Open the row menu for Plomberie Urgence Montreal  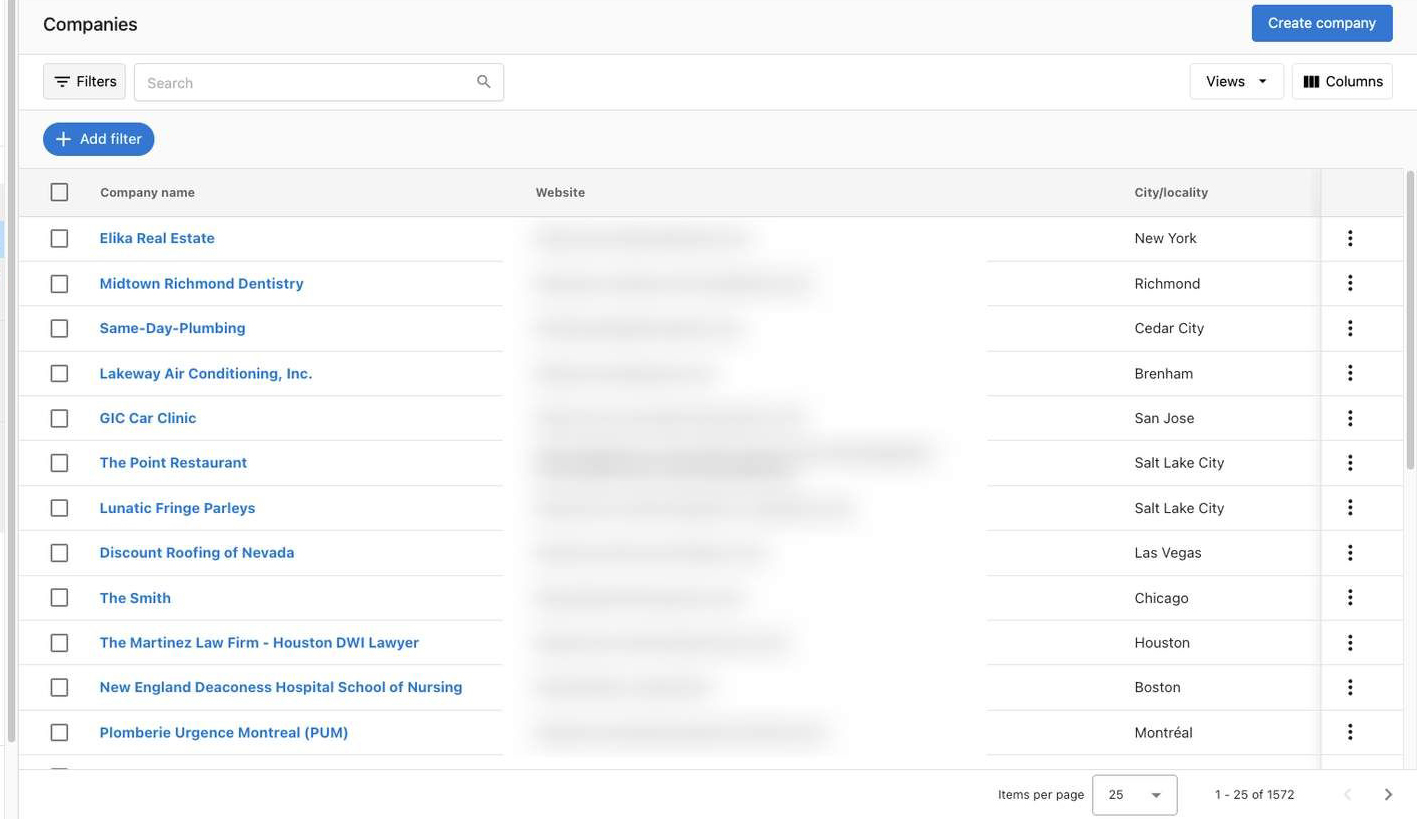pos(1350,732)
